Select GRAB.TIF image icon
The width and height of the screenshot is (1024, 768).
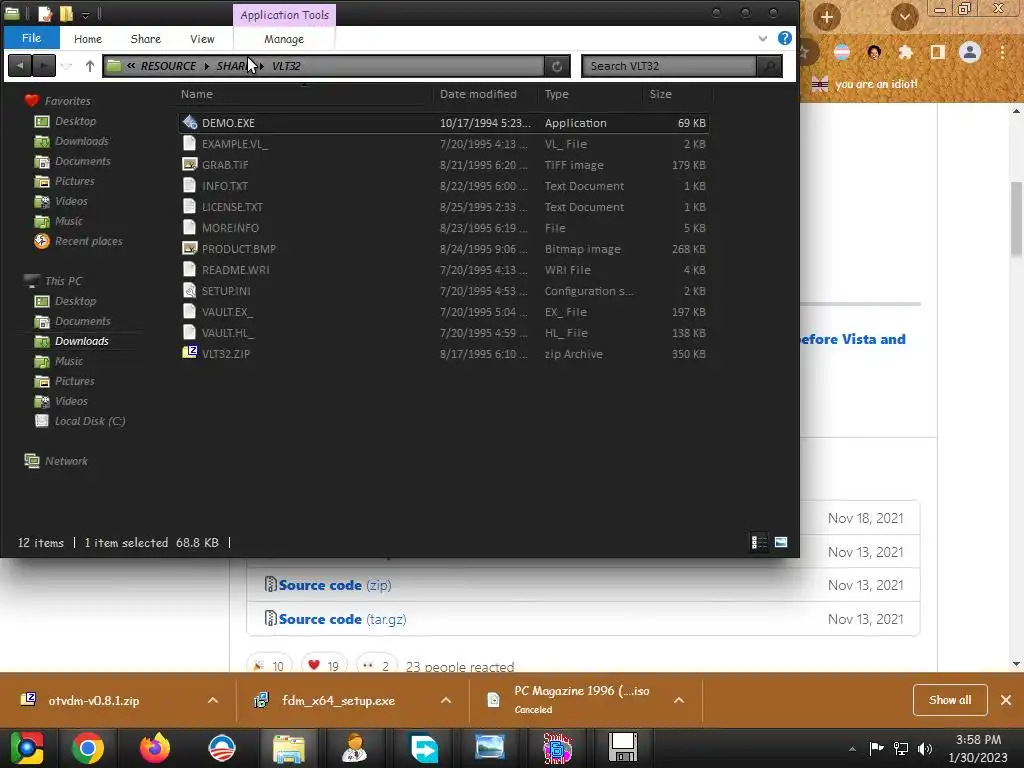point(189,165)
